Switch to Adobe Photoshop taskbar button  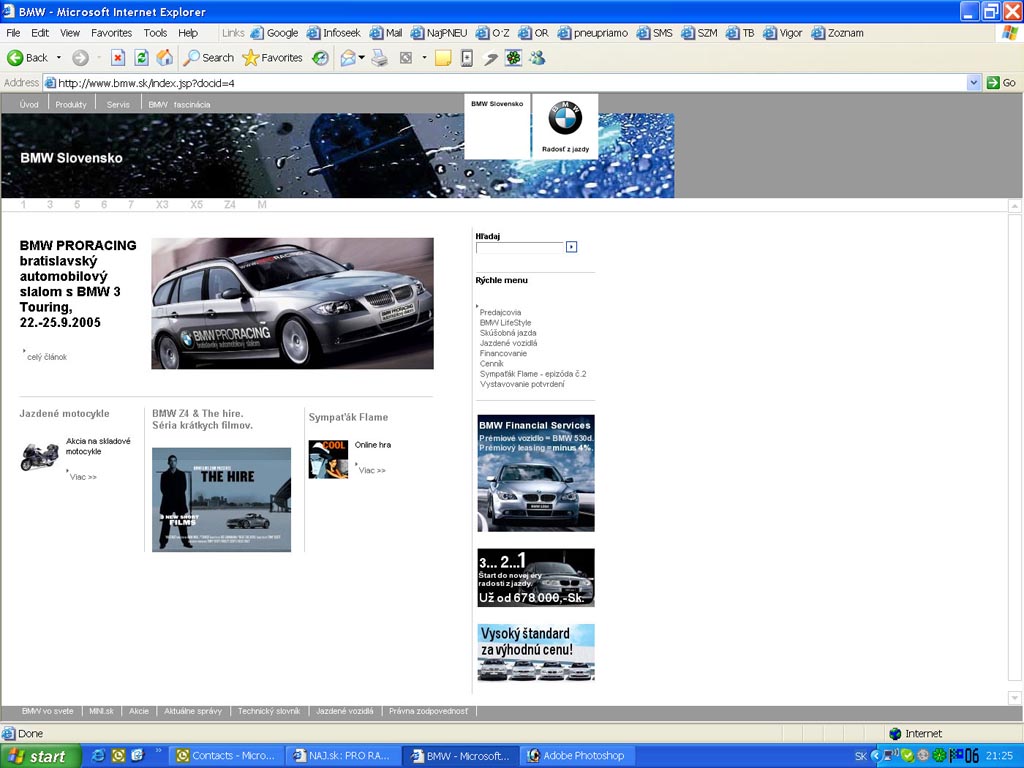click(x=575, y=756)
